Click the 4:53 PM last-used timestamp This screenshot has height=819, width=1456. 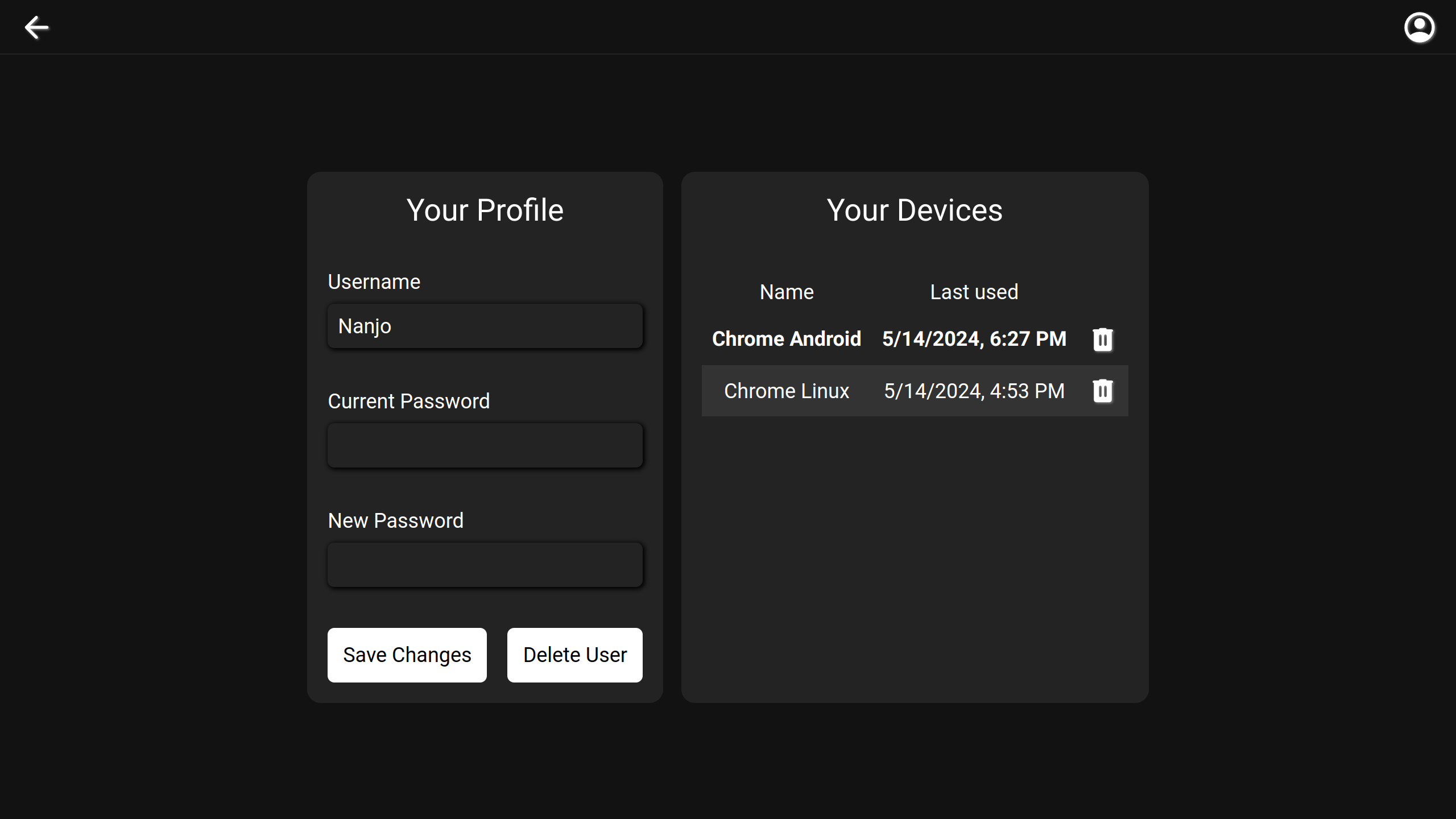974,391
